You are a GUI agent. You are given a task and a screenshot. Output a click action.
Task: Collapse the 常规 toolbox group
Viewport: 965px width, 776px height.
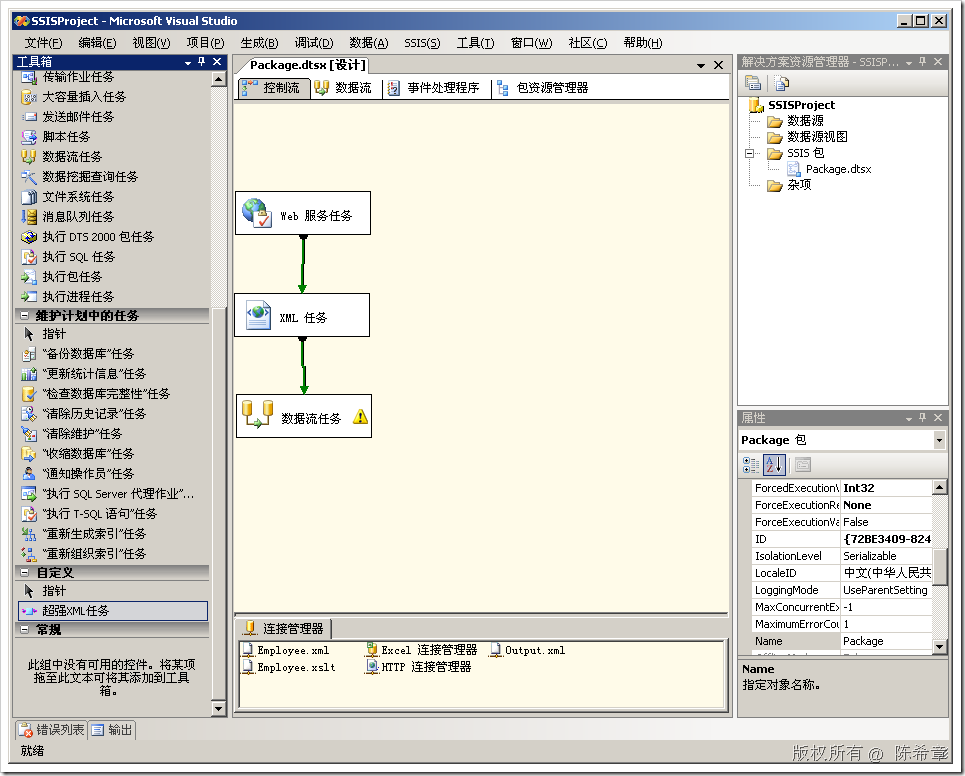click(x=25, y=630)
